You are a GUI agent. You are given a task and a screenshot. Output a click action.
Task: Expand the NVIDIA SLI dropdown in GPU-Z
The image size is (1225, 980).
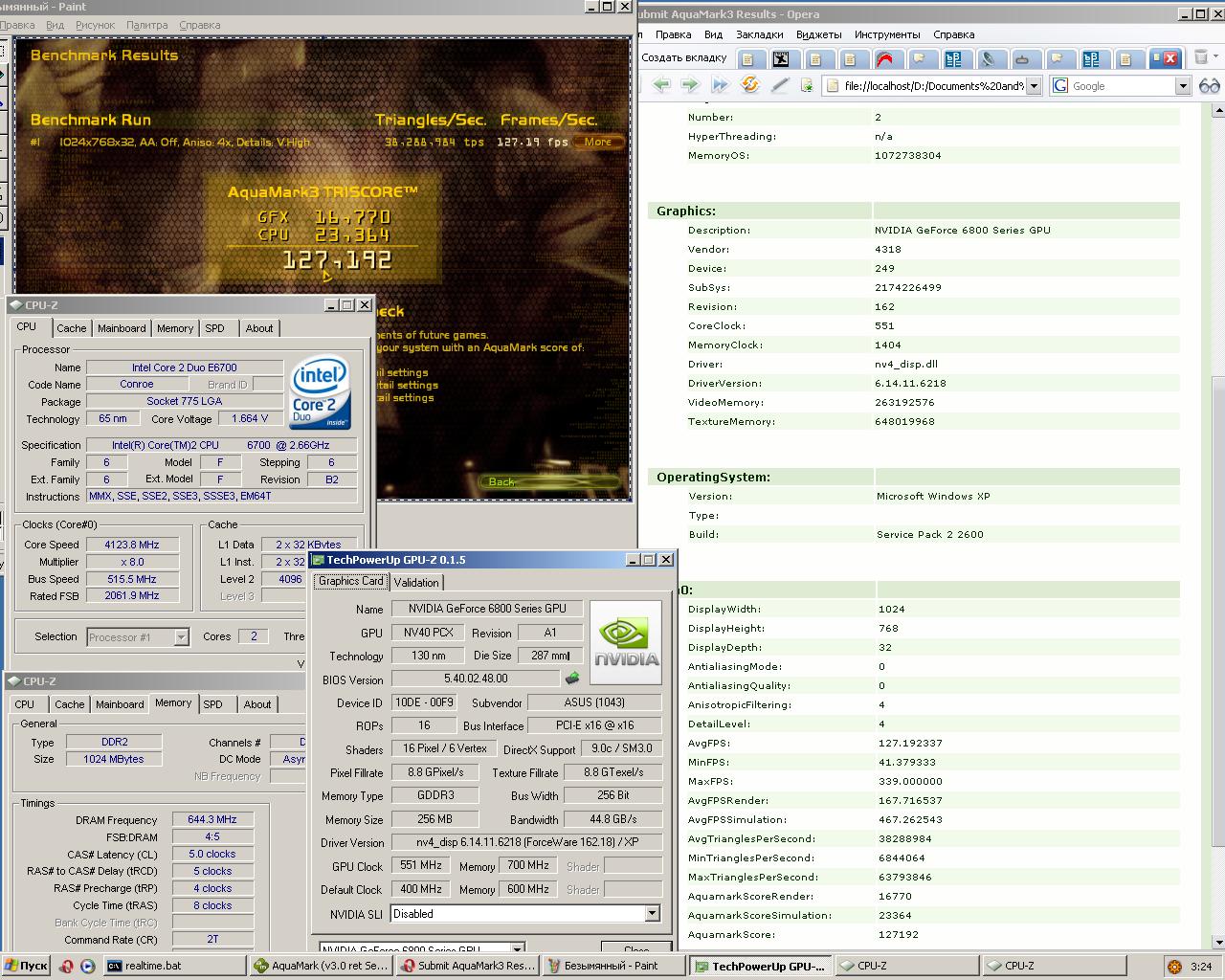click(652, 913)
